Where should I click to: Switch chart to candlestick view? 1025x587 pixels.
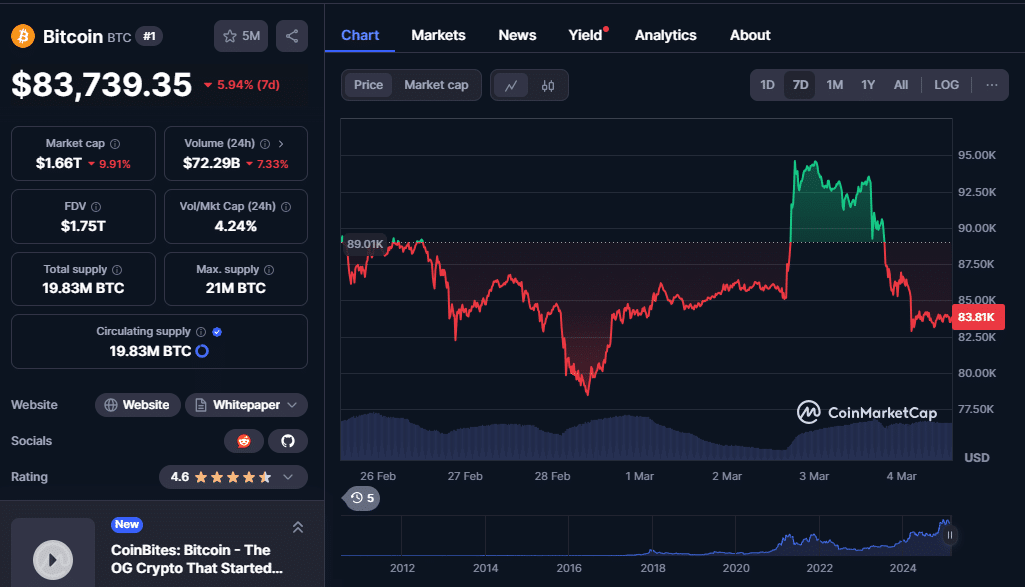point(548,85)
